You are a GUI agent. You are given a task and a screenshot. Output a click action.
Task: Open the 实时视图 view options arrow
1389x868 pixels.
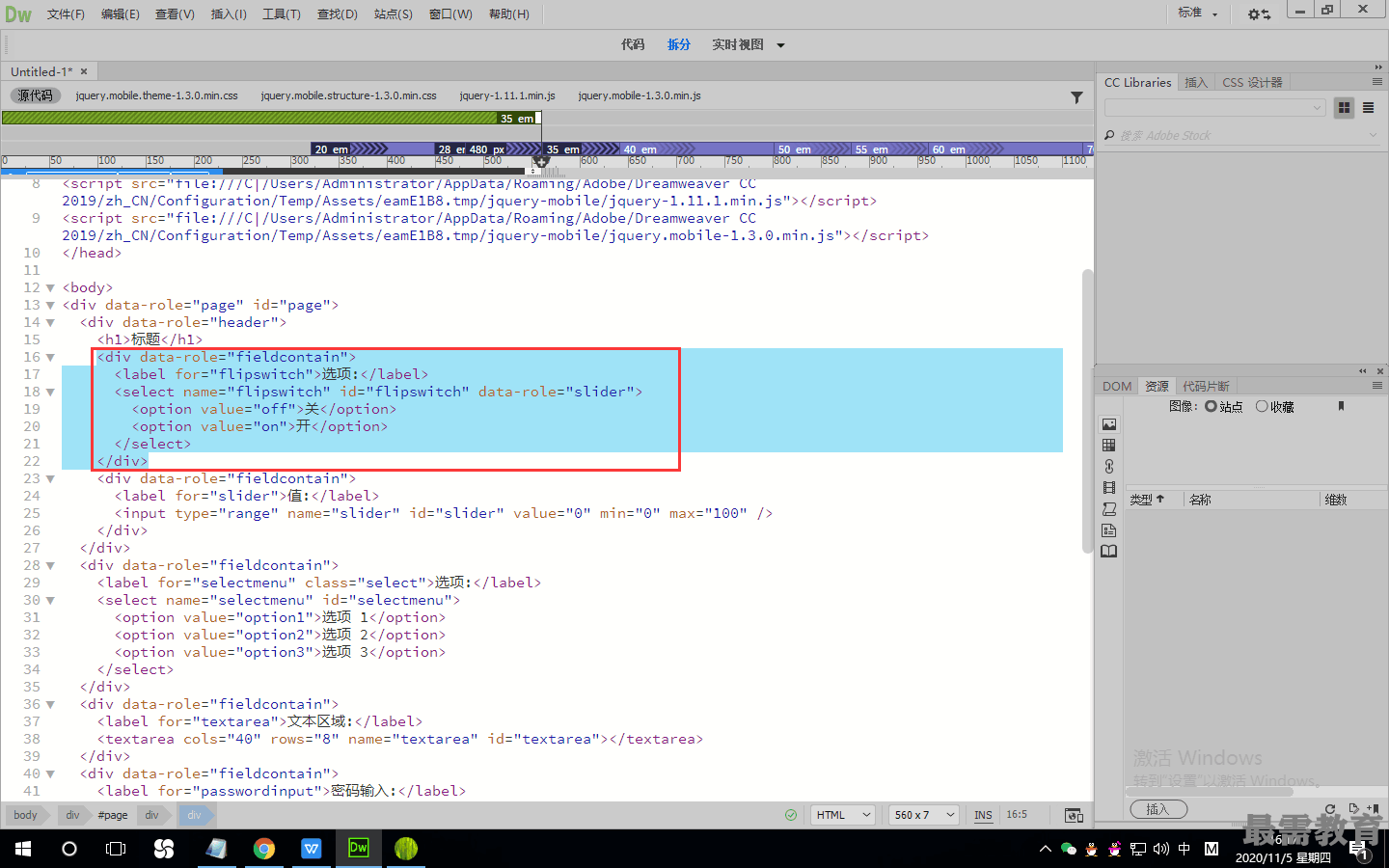pos(780,45)
